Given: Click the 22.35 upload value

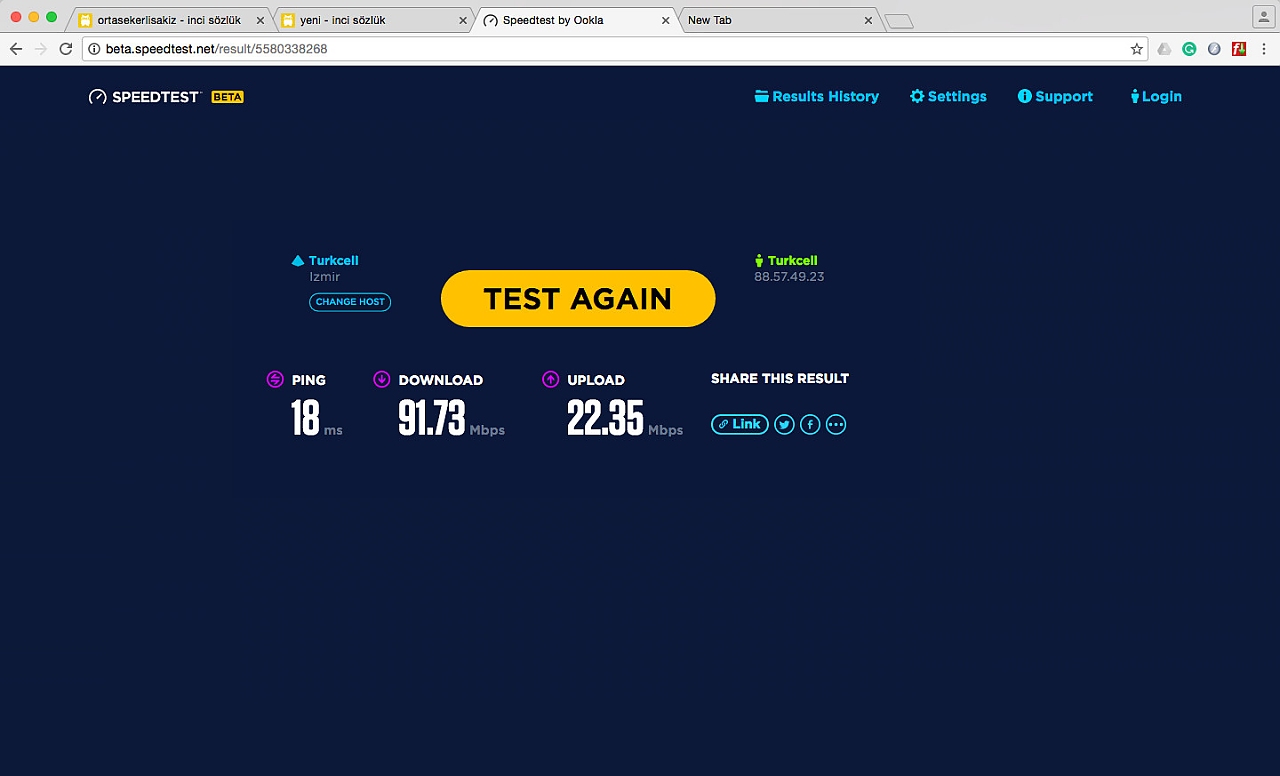Looking at the screenshot, I should click(x=605, y=417).
